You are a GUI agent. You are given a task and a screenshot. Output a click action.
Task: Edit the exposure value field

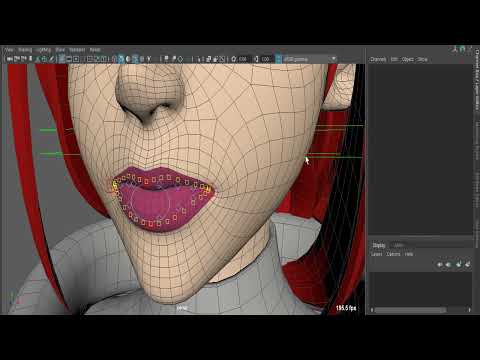point(244,59)
